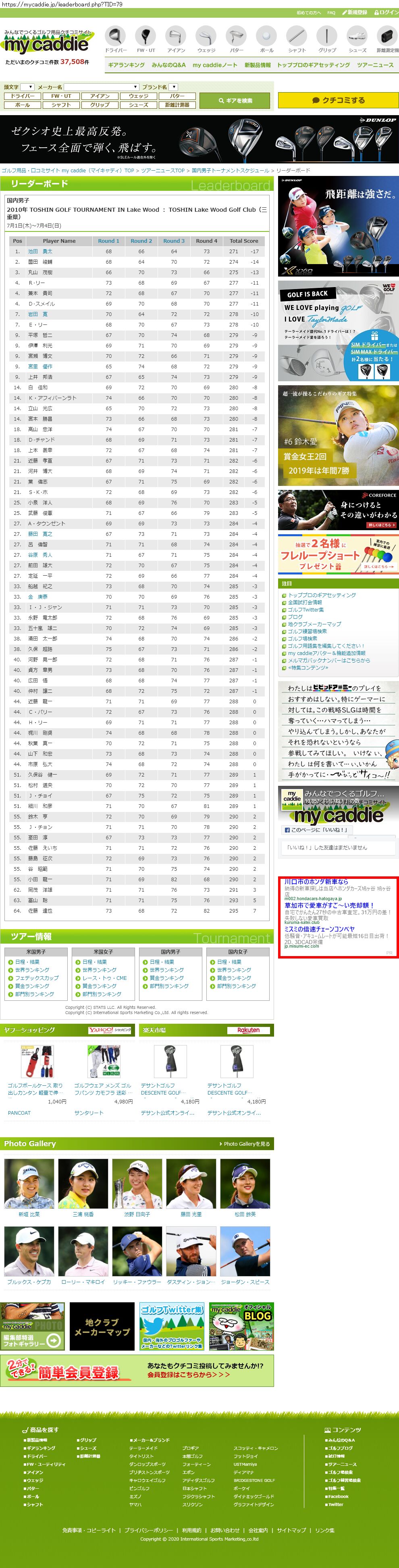Open the ギアランキング menu item

(x=126, y=65)
